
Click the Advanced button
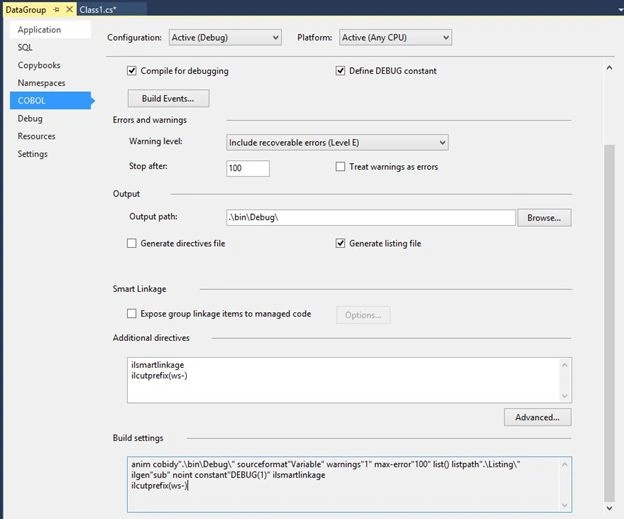(538, 417)
